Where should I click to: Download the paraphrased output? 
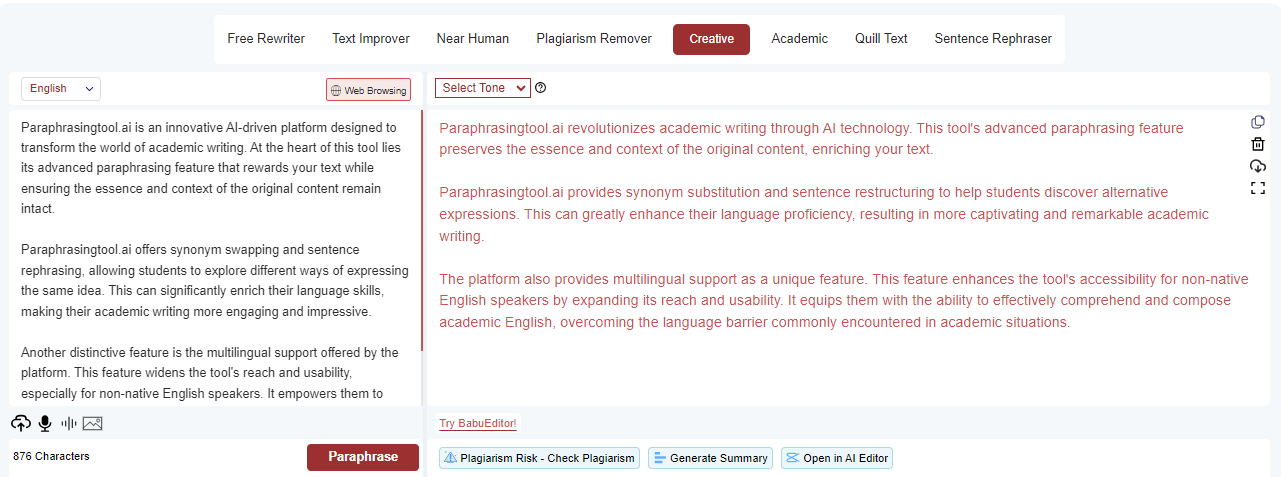1258,166
